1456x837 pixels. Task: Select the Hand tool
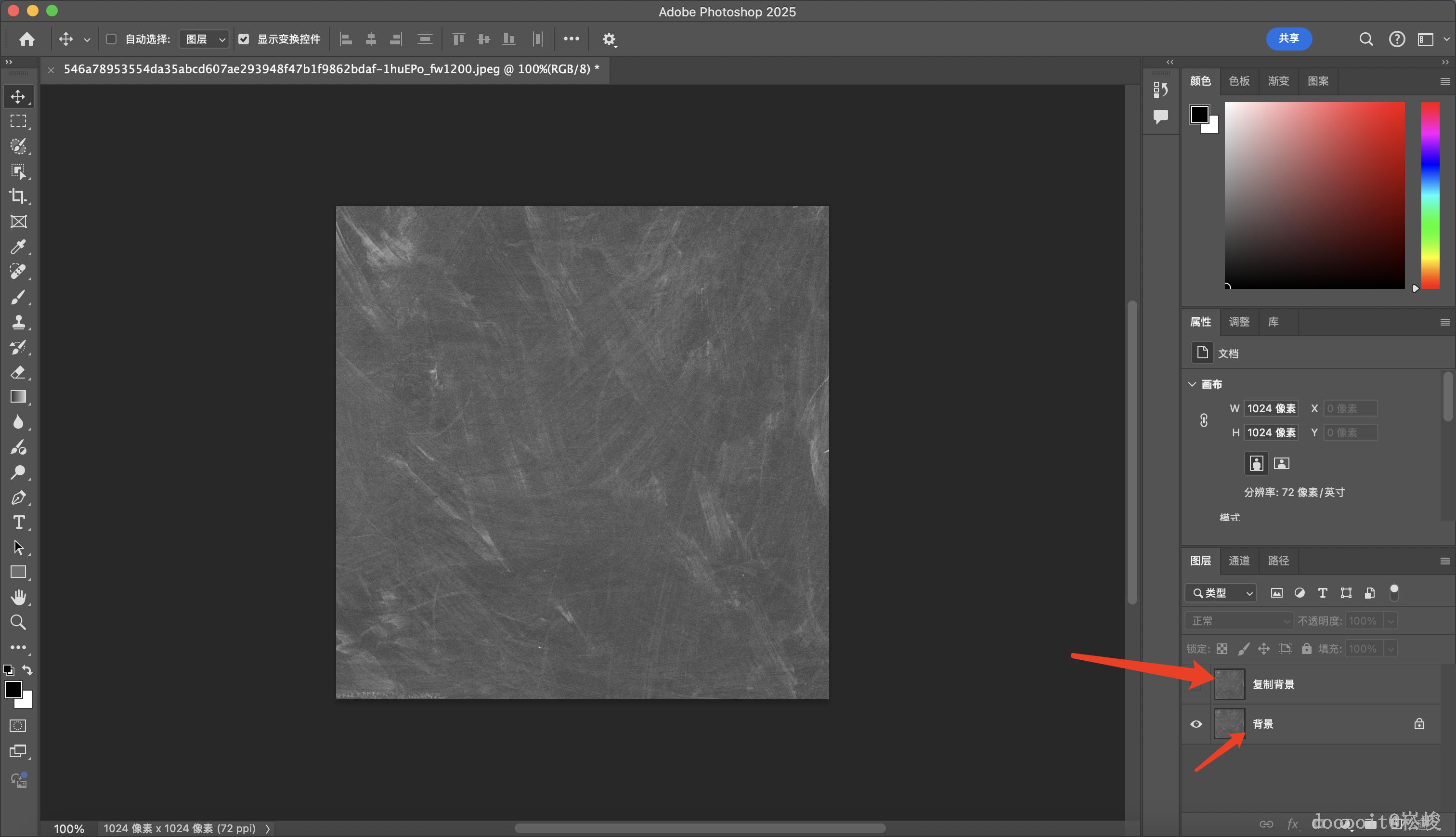click(x=18, y=597)
